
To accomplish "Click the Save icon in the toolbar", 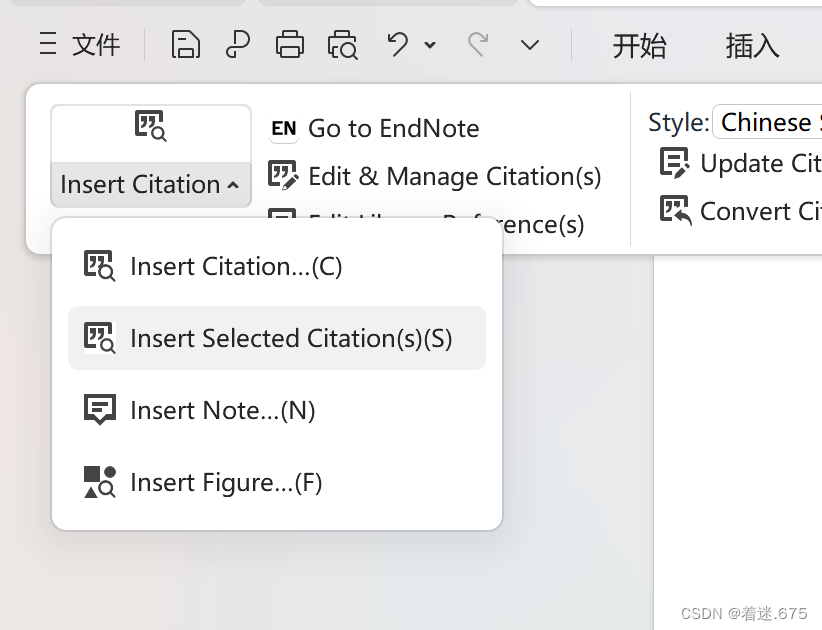I will (186, 45).
